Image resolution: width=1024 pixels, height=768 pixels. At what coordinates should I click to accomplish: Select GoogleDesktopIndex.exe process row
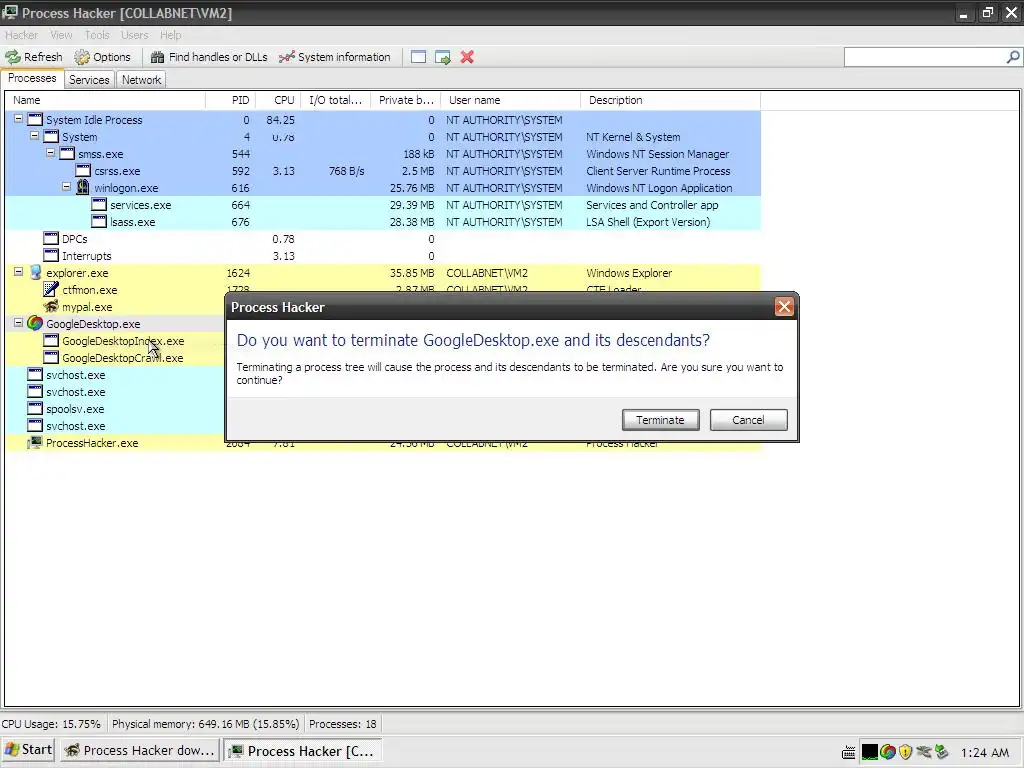(123, 341)
